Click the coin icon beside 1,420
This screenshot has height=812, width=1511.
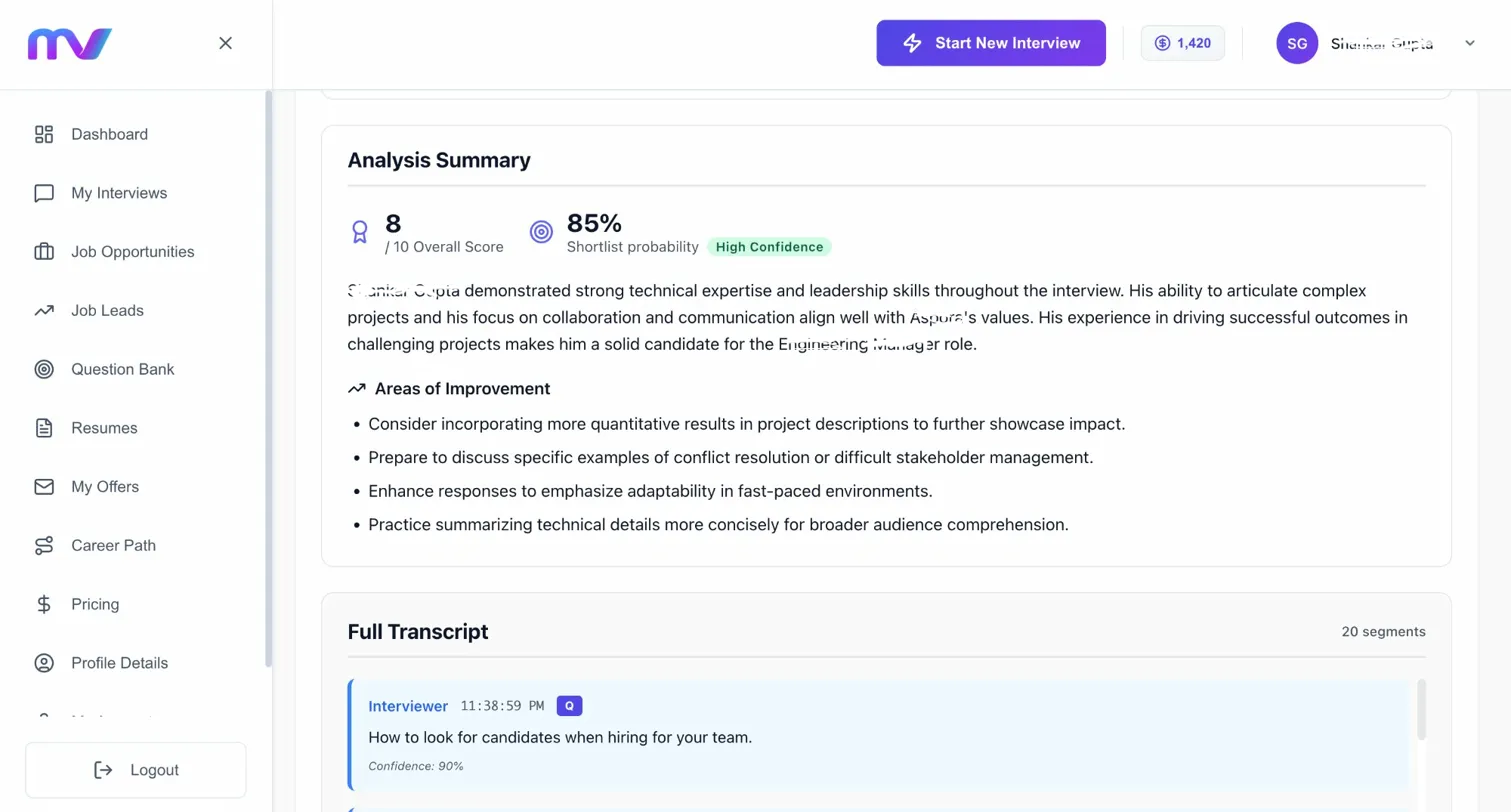pyautogui.click(x=1162, y=43)
